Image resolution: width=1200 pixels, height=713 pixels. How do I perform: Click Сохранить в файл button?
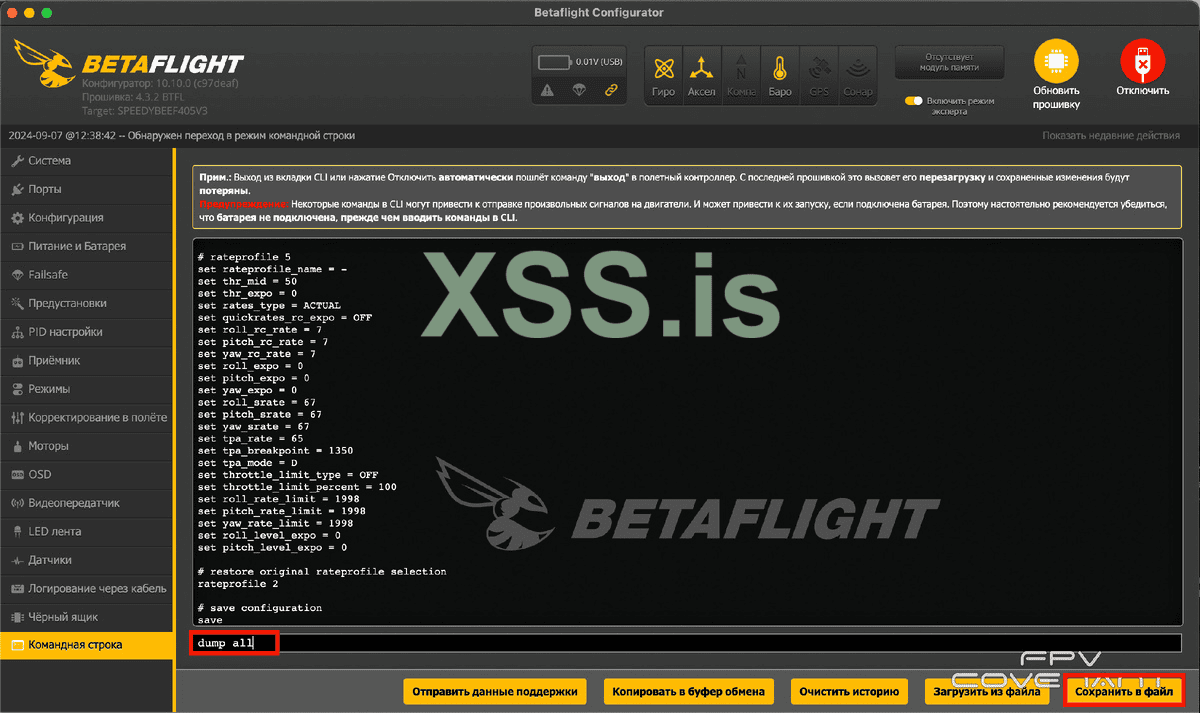1124,691
